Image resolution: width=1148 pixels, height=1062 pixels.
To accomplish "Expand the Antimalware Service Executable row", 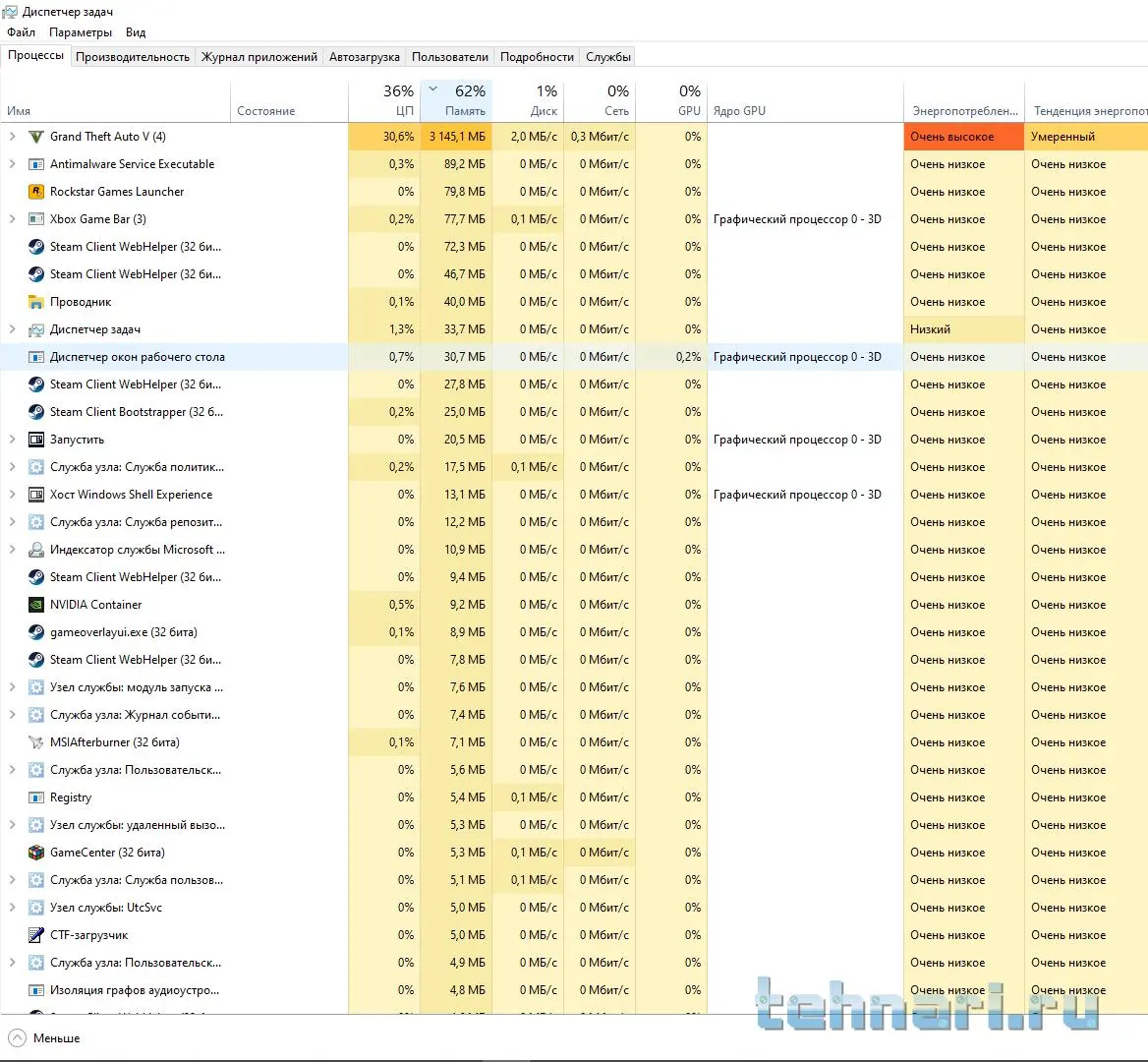I will tap(13, 164).
